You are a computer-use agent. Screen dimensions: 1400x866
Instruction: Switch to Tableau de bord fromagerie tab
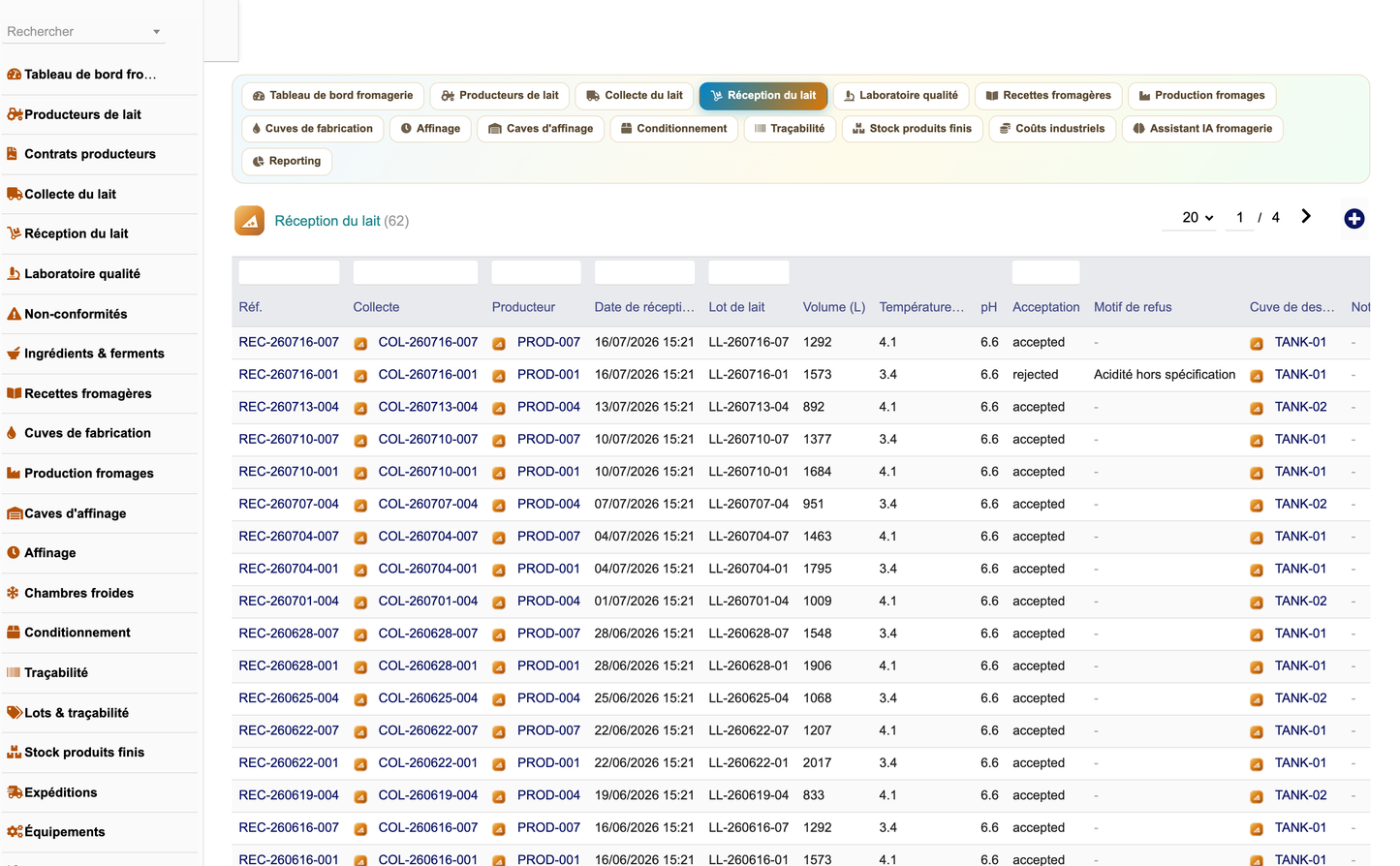point(332,96)
